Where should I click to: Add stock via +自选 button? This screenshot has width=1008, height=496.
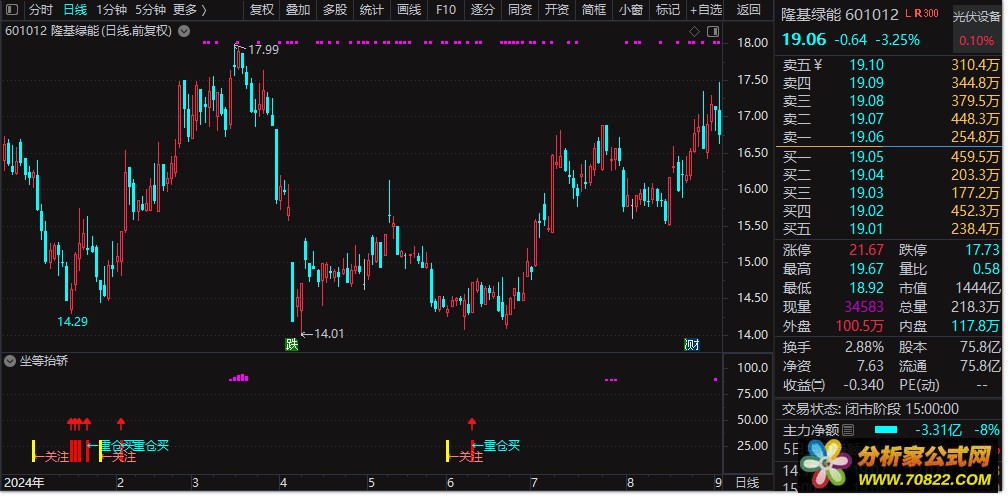pyautogui.click(x=705, y=10)
